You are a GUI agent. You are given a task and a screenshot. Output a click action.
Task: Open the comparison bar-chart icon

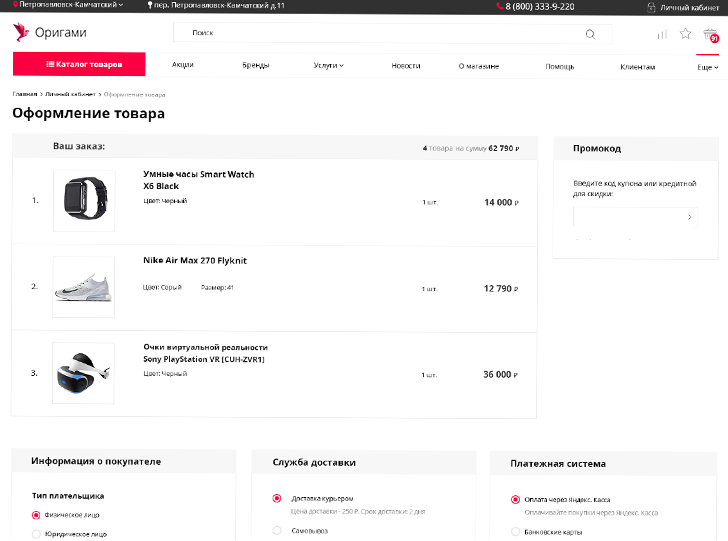pos(662,34)
